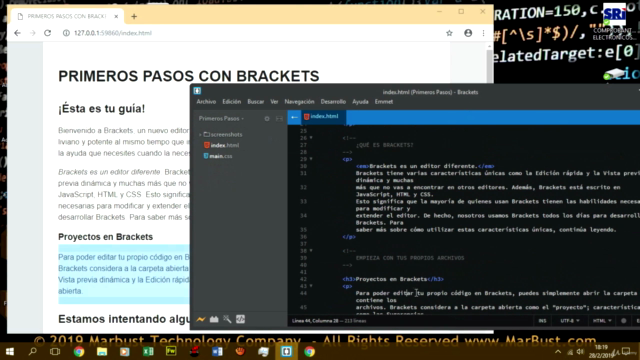Open the Extension Manager brick icon in Brackets
Viewport: 640px width, 360px height.
(214, 320)
